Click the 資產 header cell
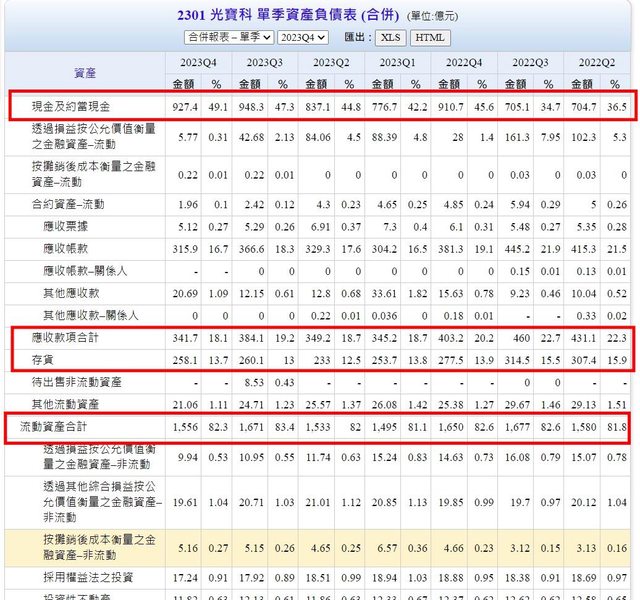The image size is (640, 600). 85,73
